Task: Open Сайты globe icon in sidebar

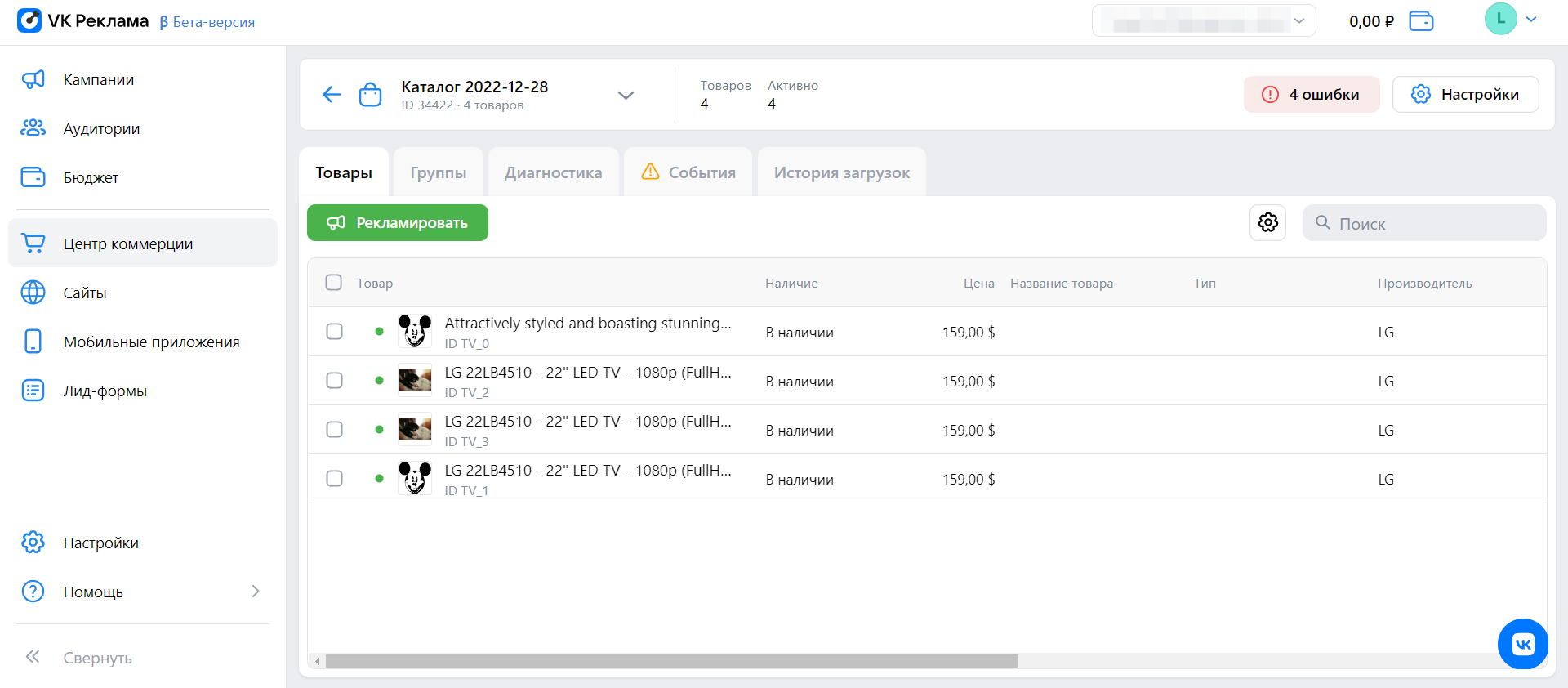Action: coord(33,293)
